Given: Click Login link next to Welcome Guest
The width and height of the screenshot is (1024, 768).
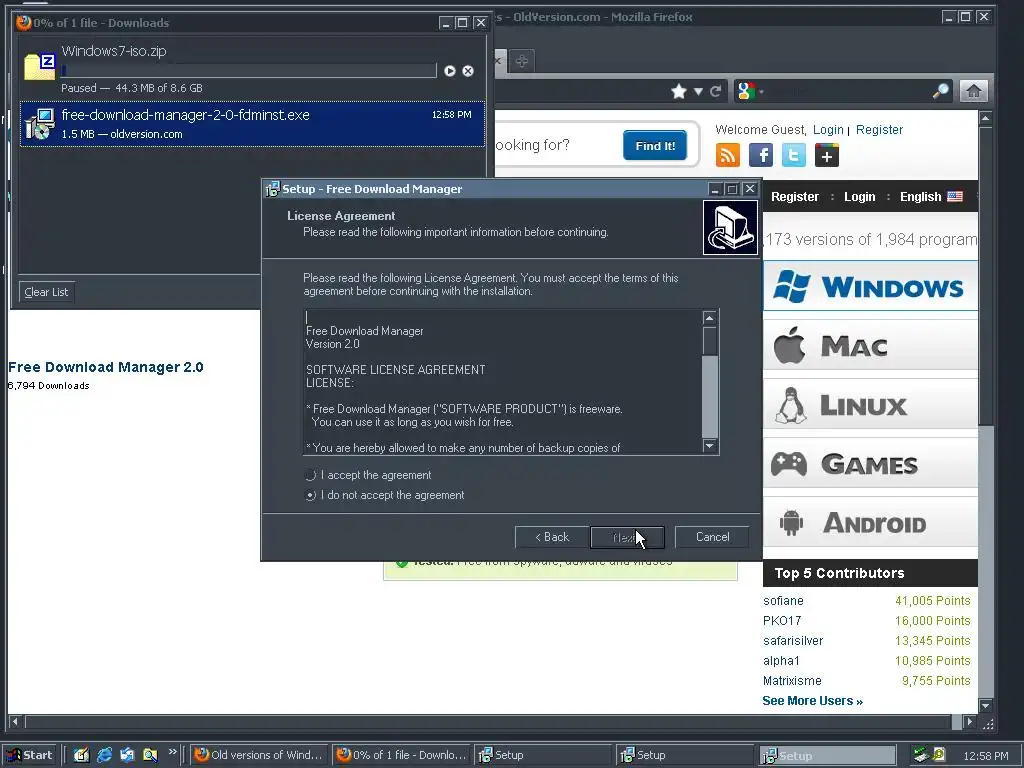Looking at the screenshot, I should [x=828, y=129].
